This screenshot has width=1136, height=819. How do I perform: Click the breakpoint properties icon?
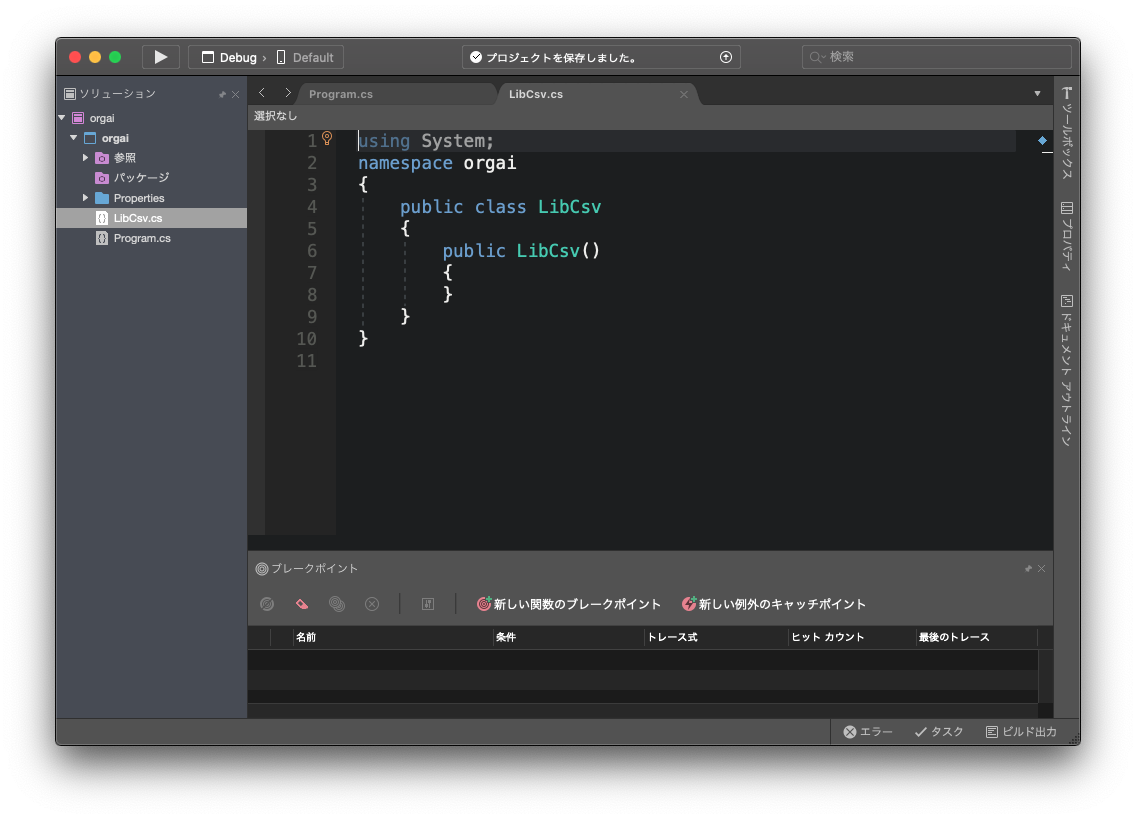[428, 604]
